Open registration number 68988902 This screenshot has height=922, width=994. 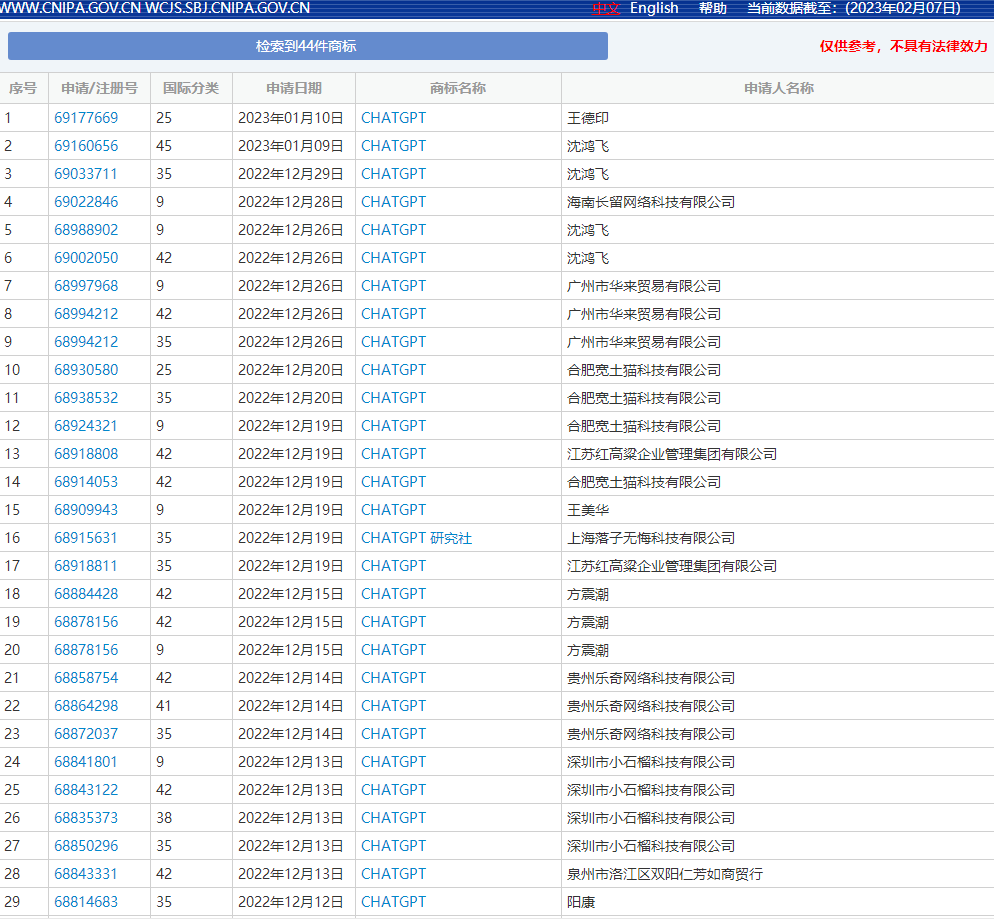[86, 230]
